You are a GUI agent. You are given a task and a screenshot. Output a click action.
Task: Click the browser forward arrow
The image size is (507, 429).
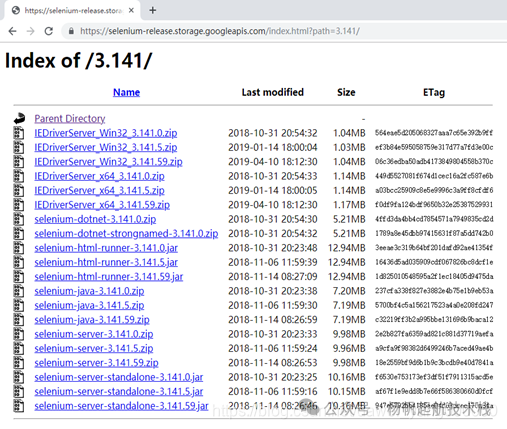click(x=31, y=31)
